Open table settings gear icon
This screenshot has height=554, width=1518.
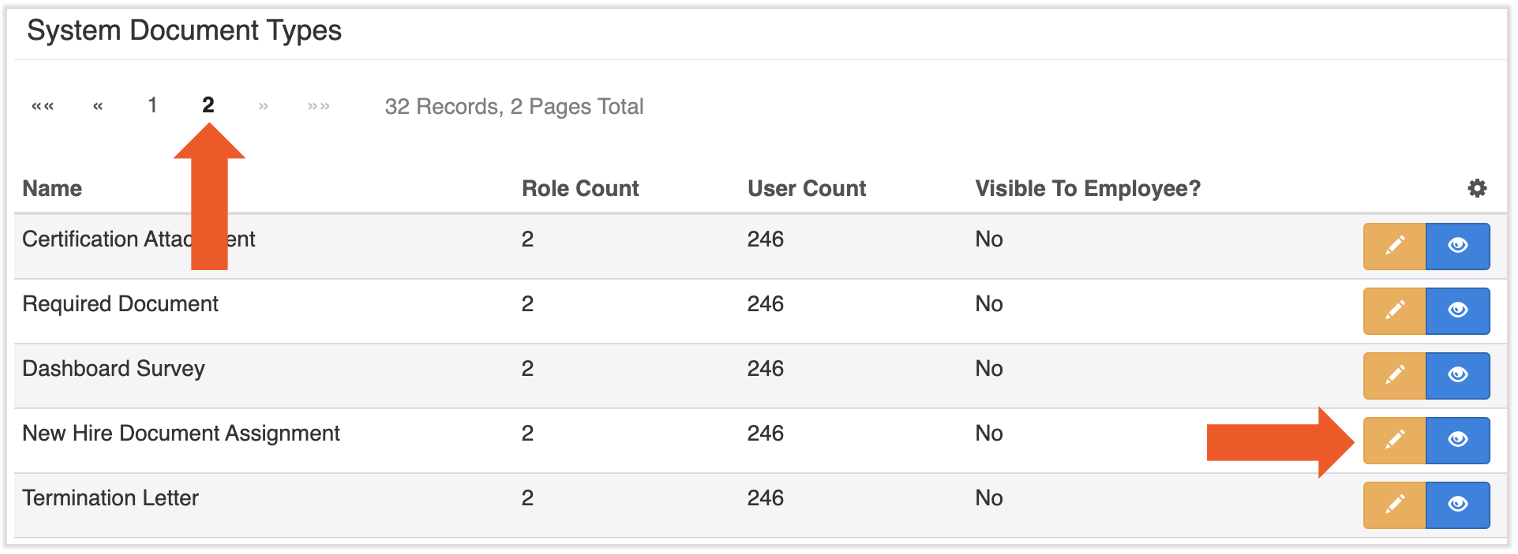[x=1477, y=188]
